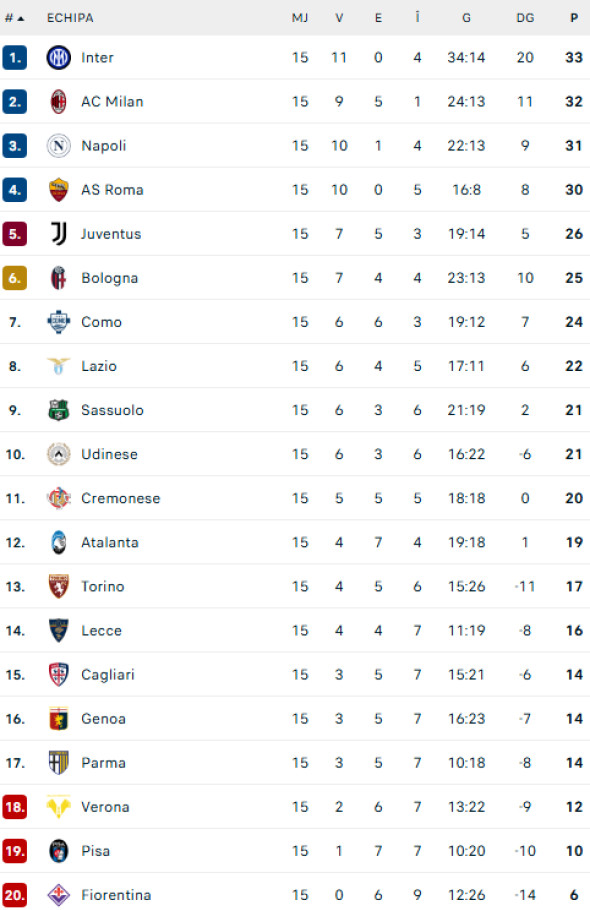Click the Sassuolo club crest
Viewport: 590px width, 910px height.
click(x=59, y=409)
